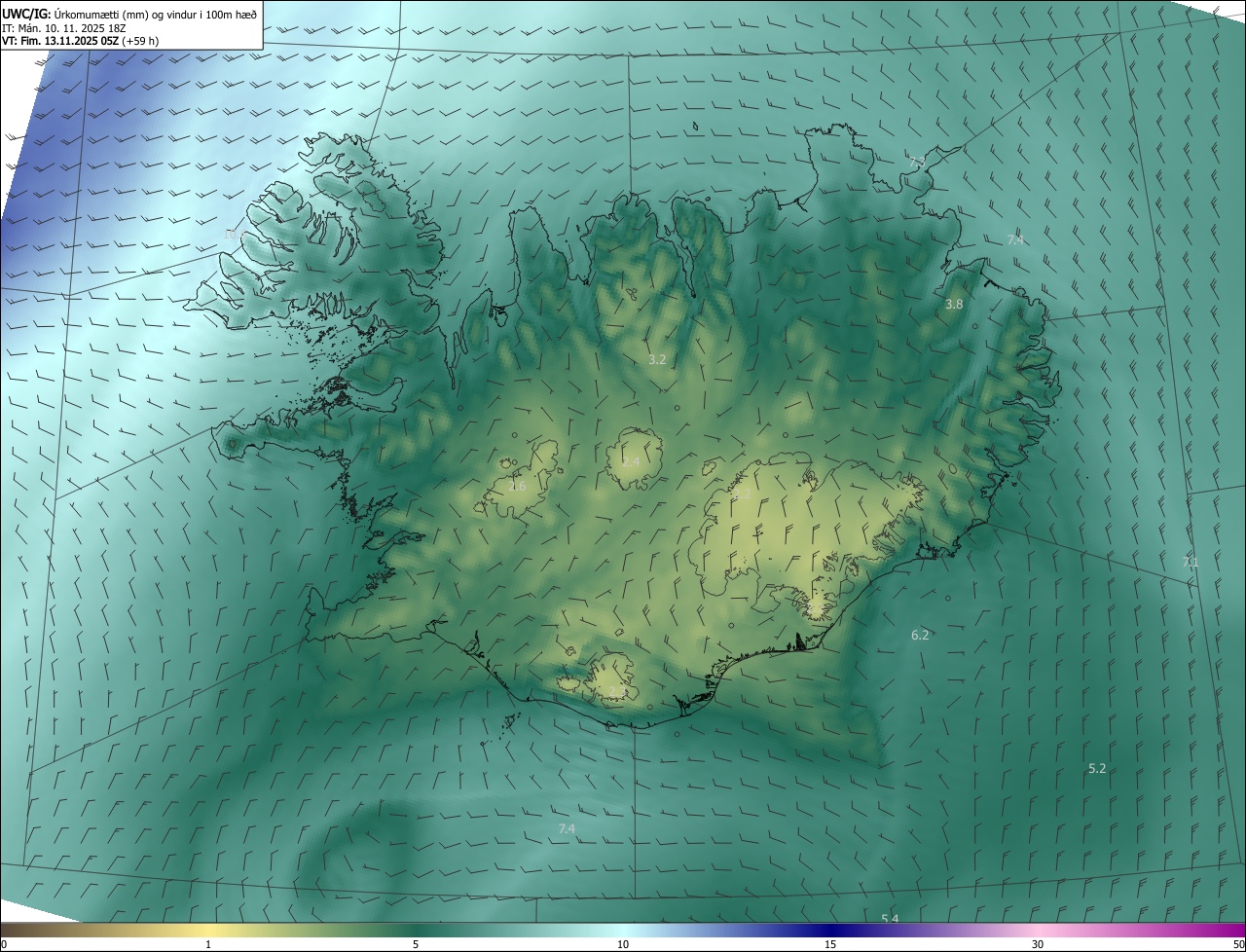The width and height of the screenshot is (1246, 952).
Task: Click the title 'UWC/IG: Úrkomumætti (mm) og vindur í 100m hæð'
Action: 129,13
